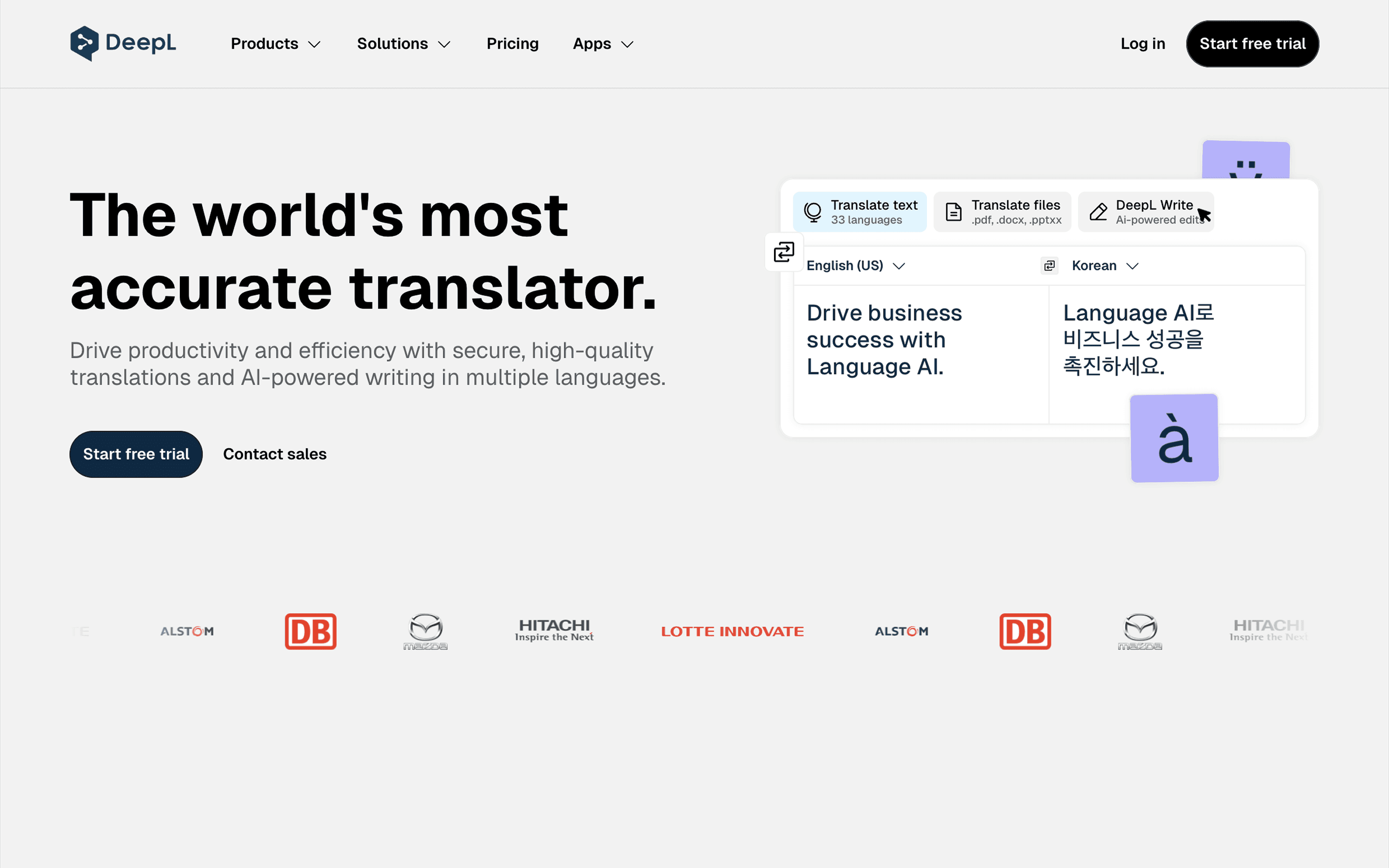Open the Products menu
The image size is (1389, 868).
pyautogui.click(x=275, y=43)
